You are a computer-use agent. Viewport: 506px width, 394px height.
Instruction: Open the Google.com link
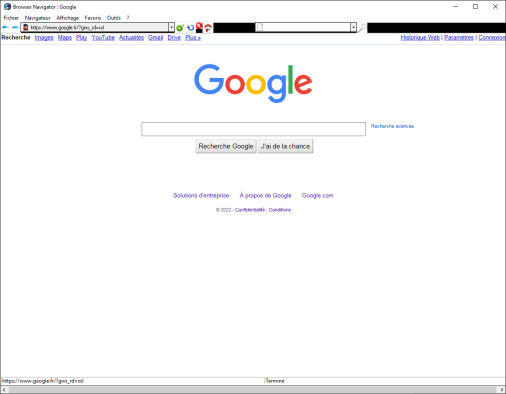click(317, 195)
